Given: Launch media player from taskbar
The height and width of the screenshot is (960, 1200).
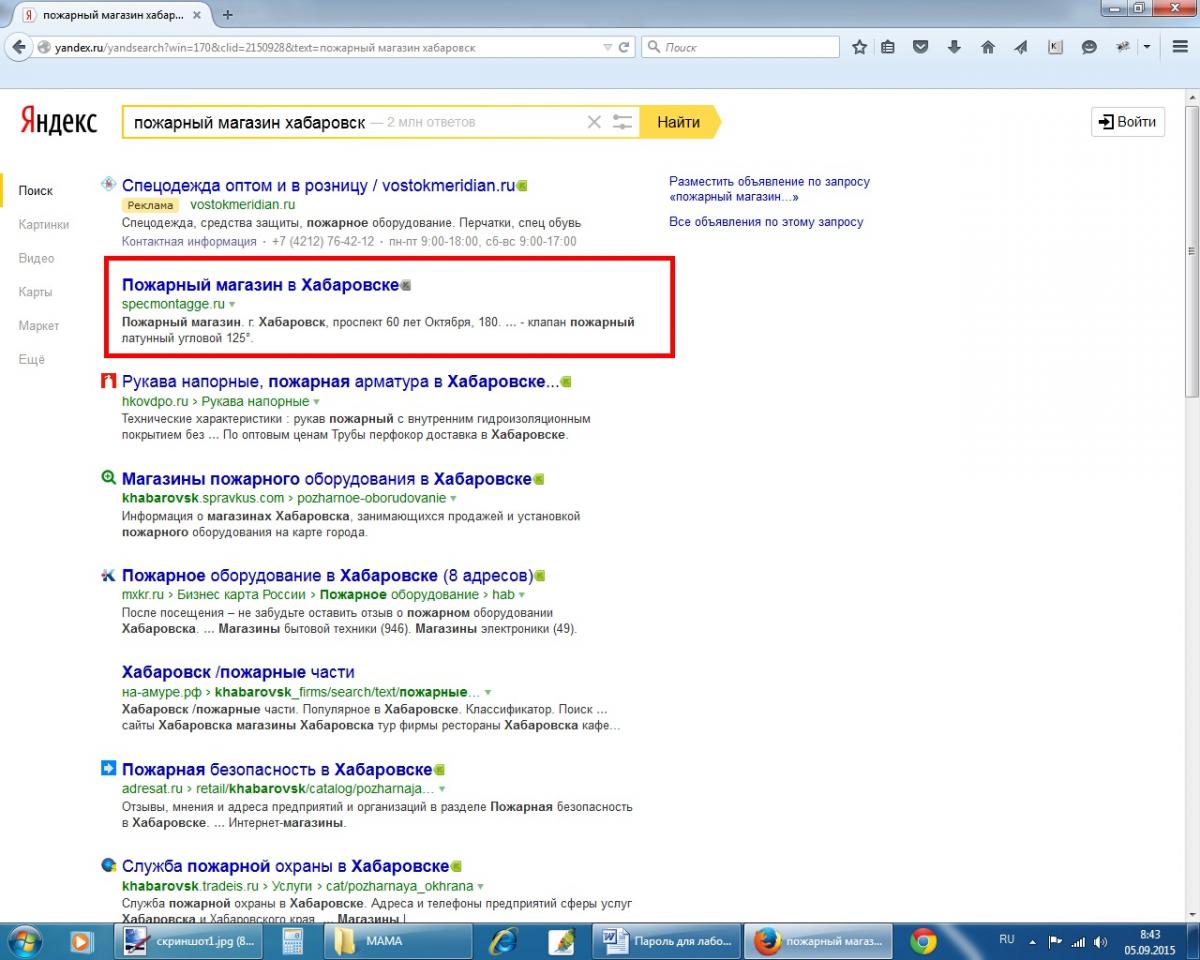Looking at the screenshot, I should 81,941.
